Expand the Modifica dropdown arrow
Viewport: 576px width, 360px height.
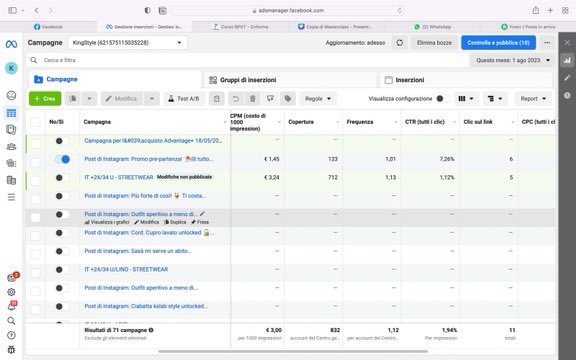click(152, 98)
